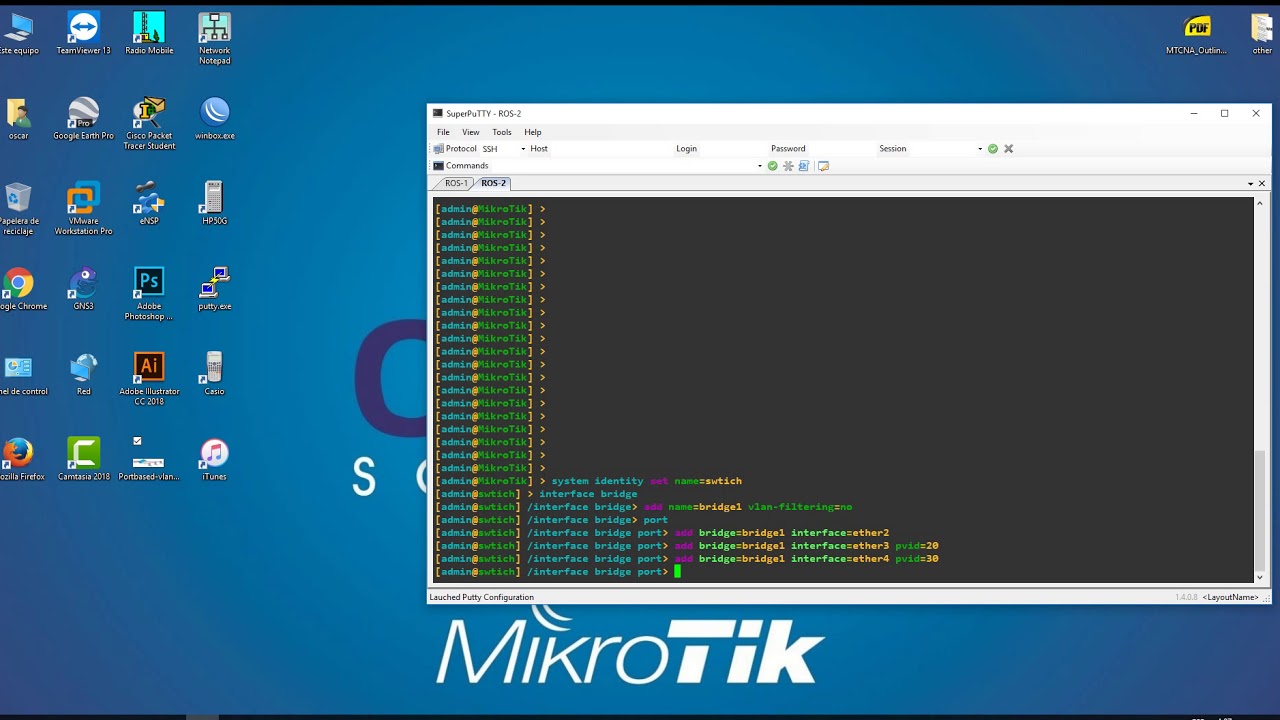Open winbox.exe desktop icon
This screenshot has height=720, width=1280.
pos(214,118)
